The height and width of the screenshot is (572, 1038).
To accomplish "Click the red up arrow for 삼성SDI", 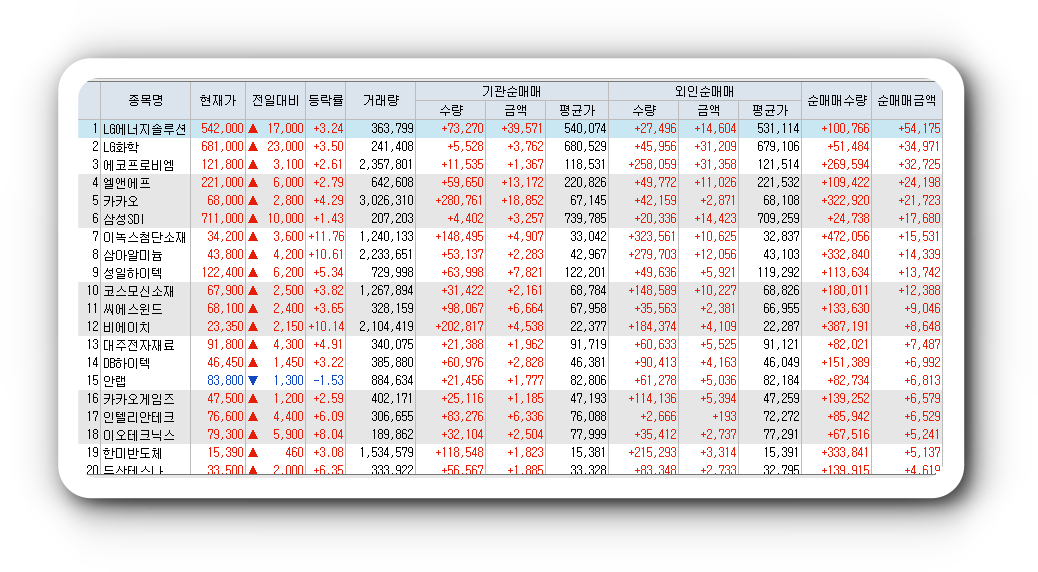I will 253,218.
